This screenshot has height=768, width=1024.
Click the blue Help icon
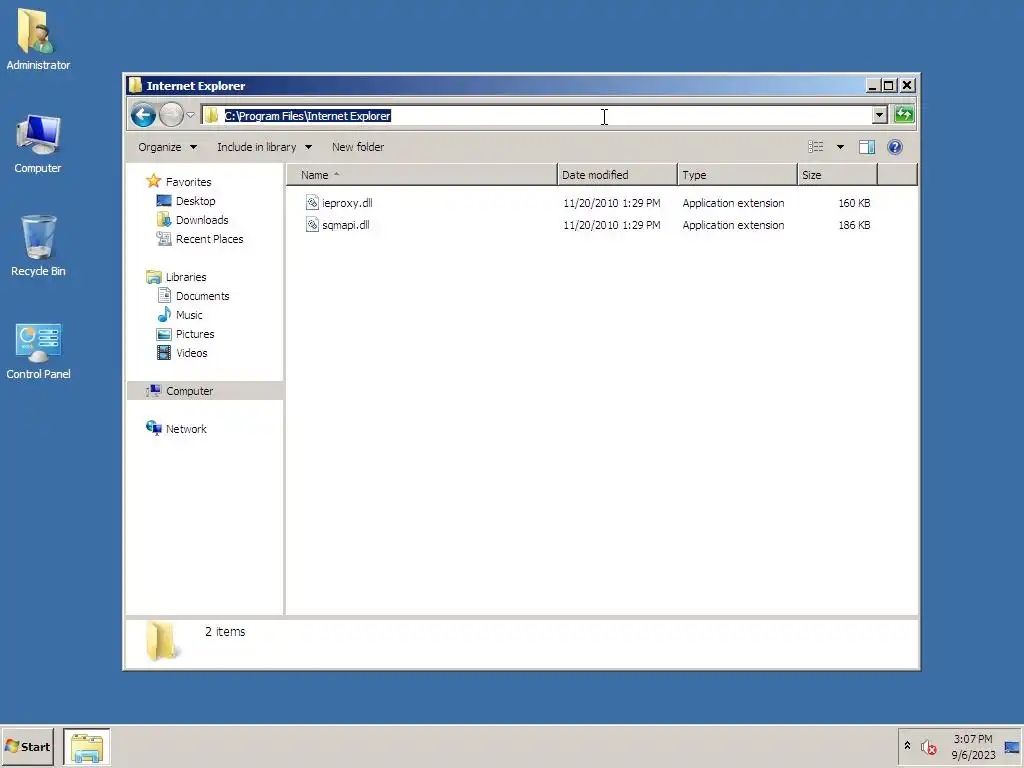(895, 147)
